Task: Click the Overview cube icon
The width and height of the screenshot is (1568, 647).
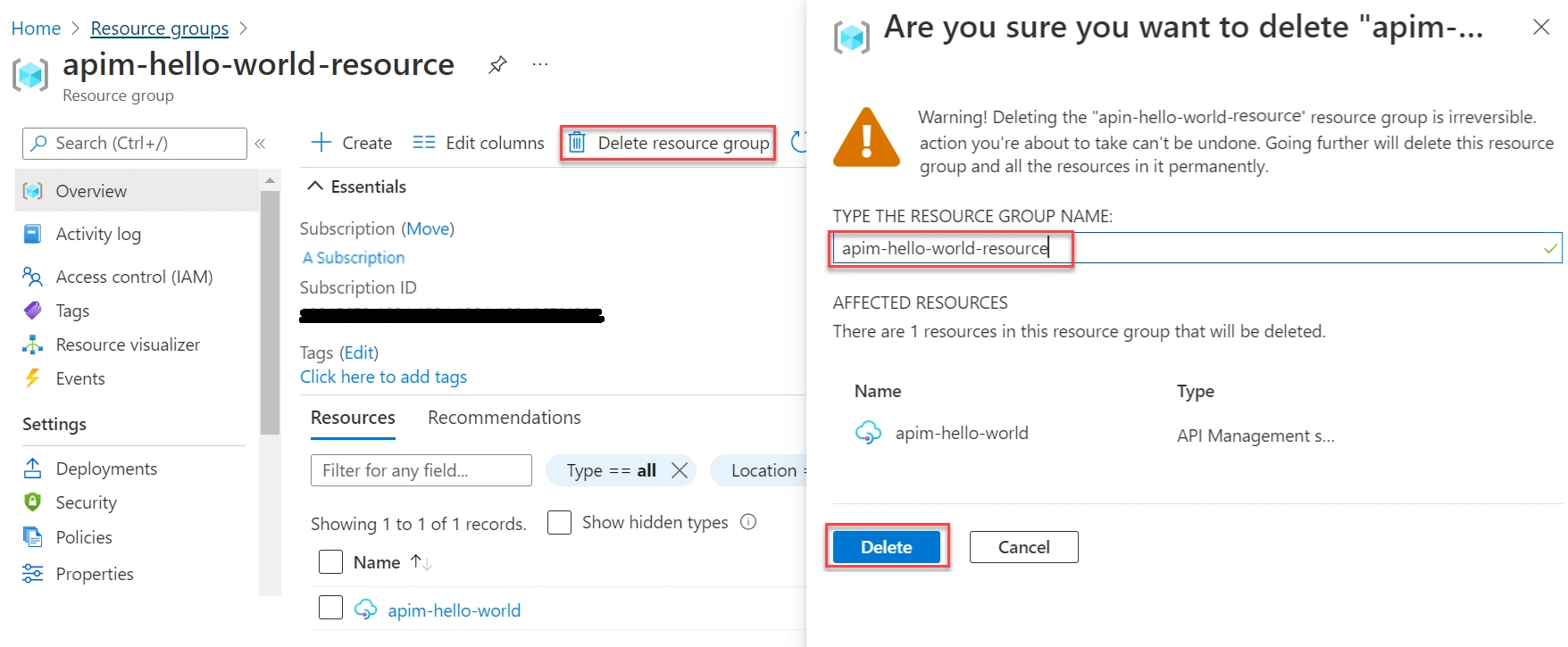Action: 33,191
